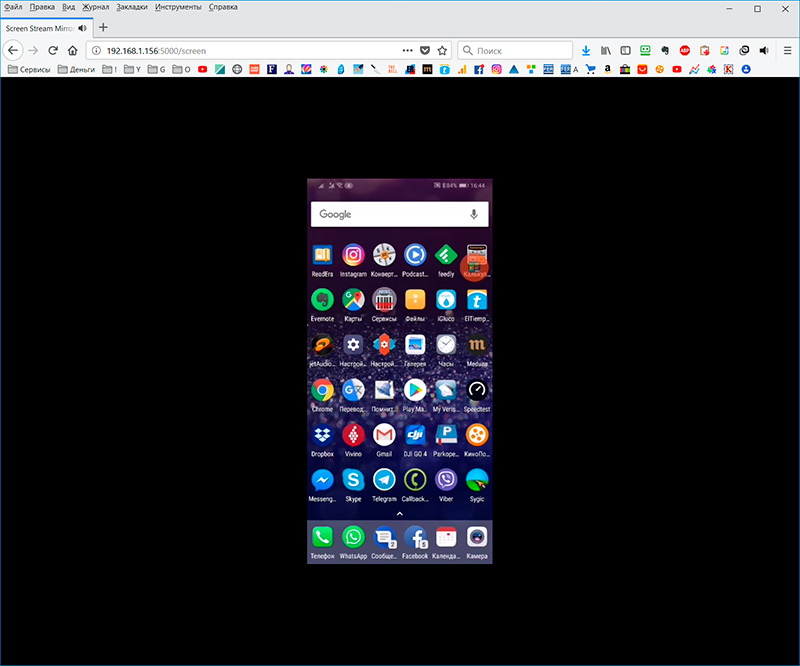The height and width of the screenshot is (666, 800).
Task: Open Dropbox app on the phone
Action: pos(322,435)
